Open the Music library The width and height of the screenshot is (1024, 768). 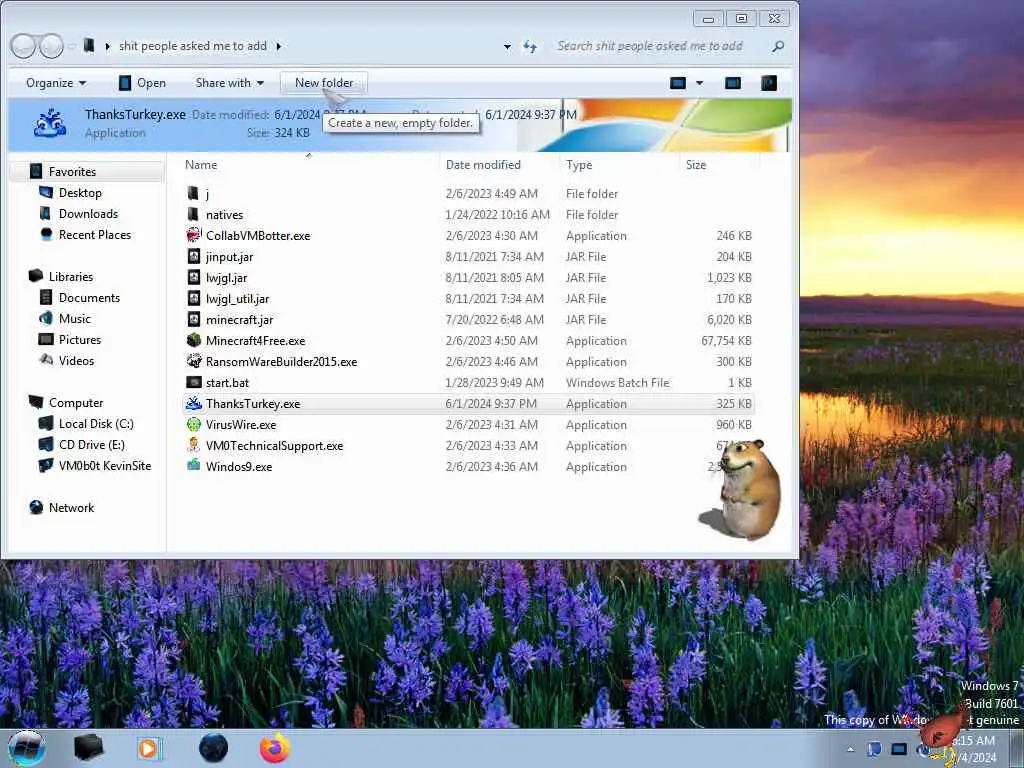74,319
